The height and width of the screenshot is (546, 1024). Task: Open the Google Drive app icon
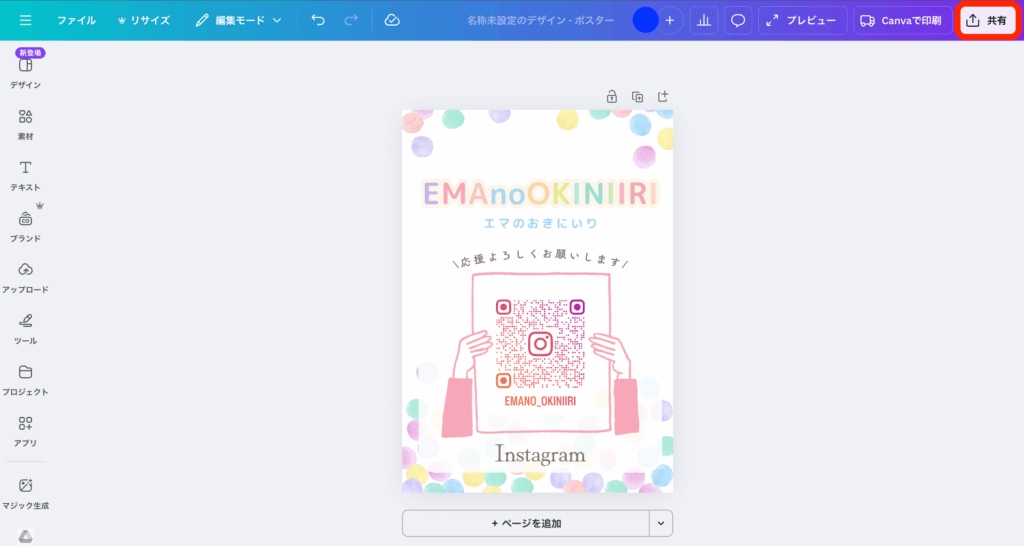tap(25, 536)
